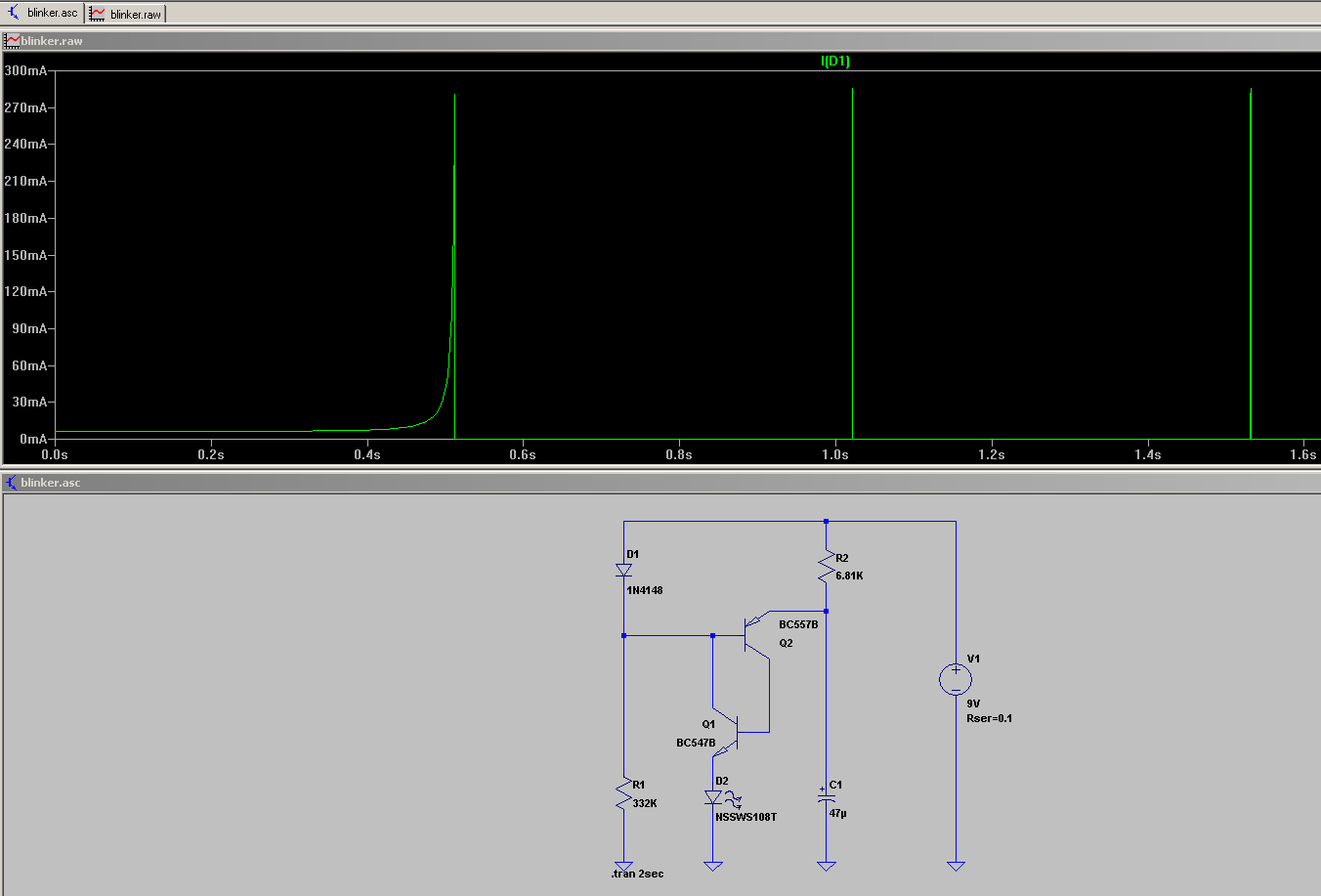The height and width of the screenshot is (896, 1321).
Task: Click the 0.4s time axis label
Action: pos(367,454)
